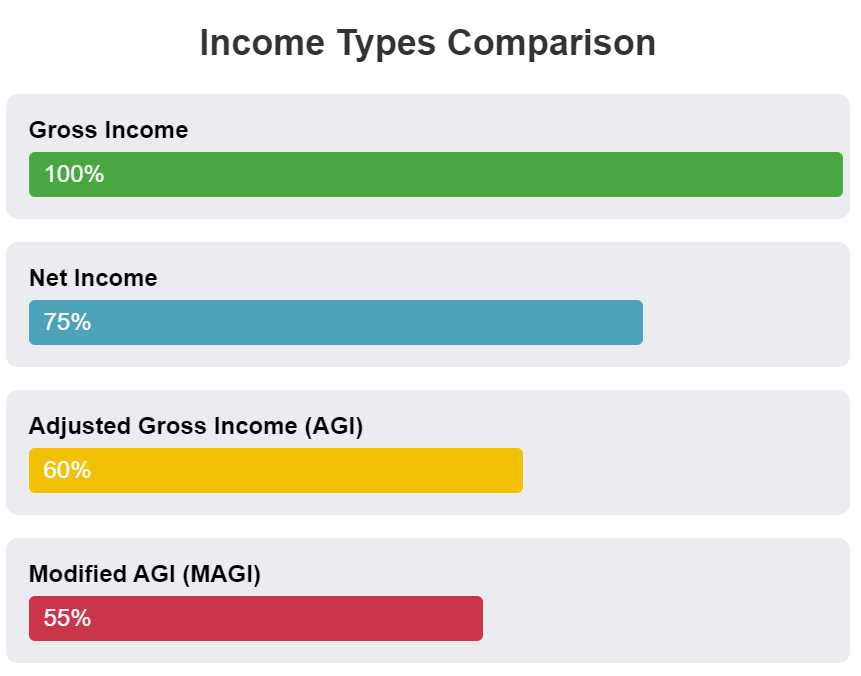Click the 75% value on the blue bar
This screenshot has height=676, width=861.
[67, 323]
